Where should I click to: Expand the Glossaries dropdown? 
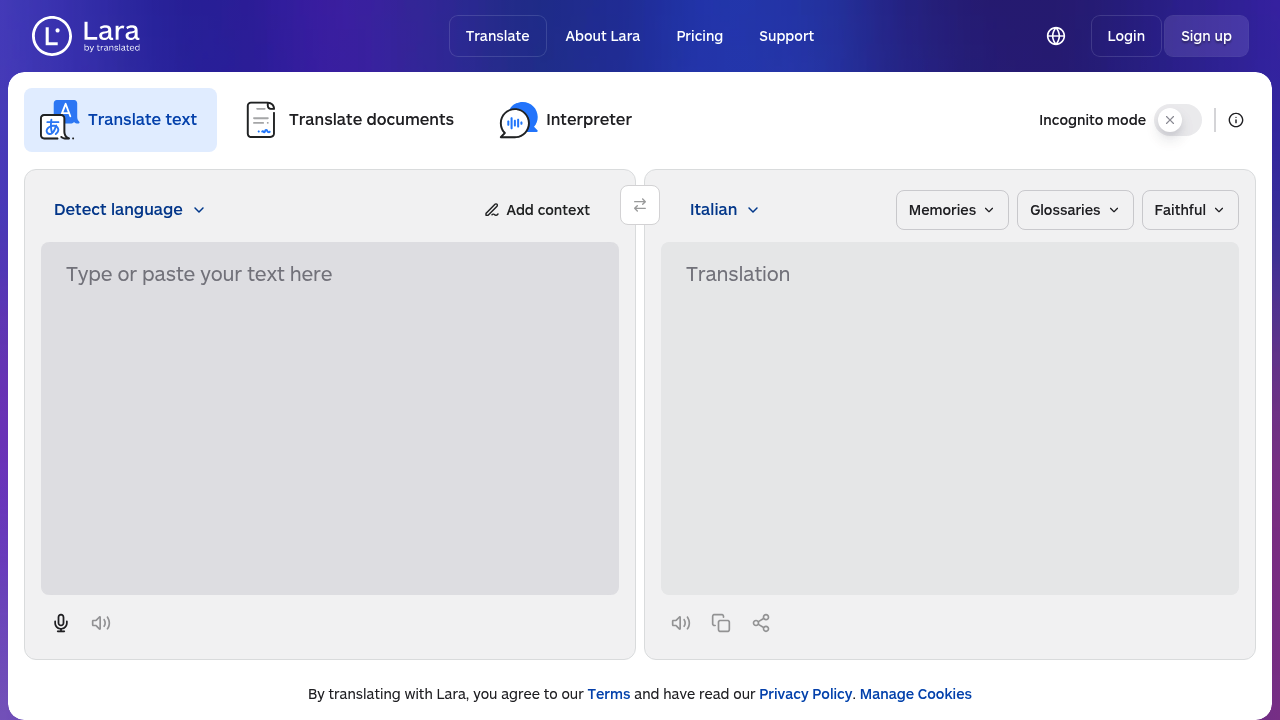[1075, 210]
